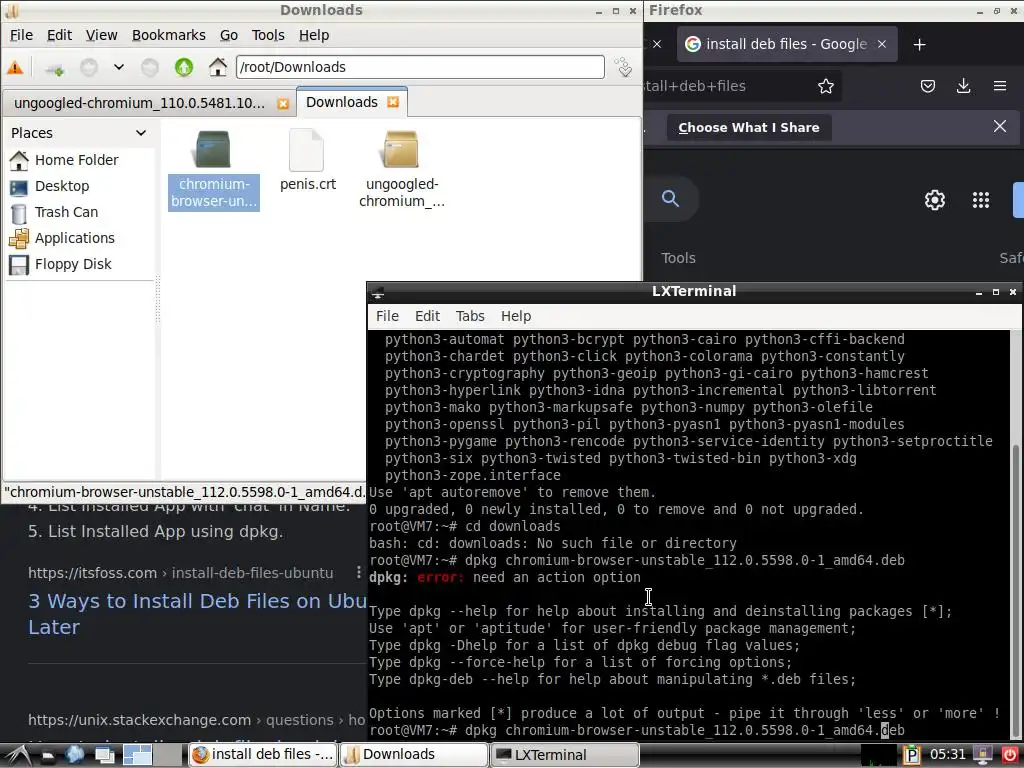The height and width of the screenshot is (768, 1024).
Task: Click the Tools option under Google search
Action: [x=678, y=258]
